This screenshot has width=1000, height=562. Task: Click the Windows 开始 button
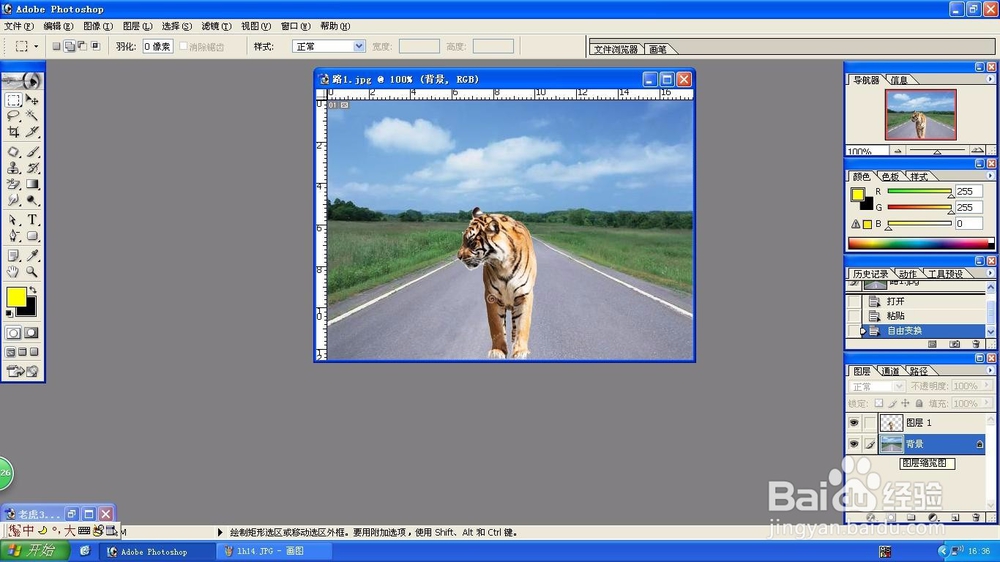(x=35, y=551)
